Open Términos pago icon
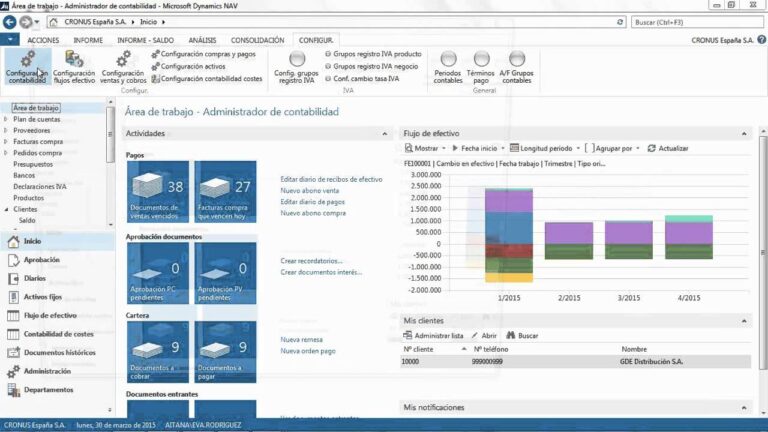Viewport: 768px width, 432px height. tap(481, 67)
